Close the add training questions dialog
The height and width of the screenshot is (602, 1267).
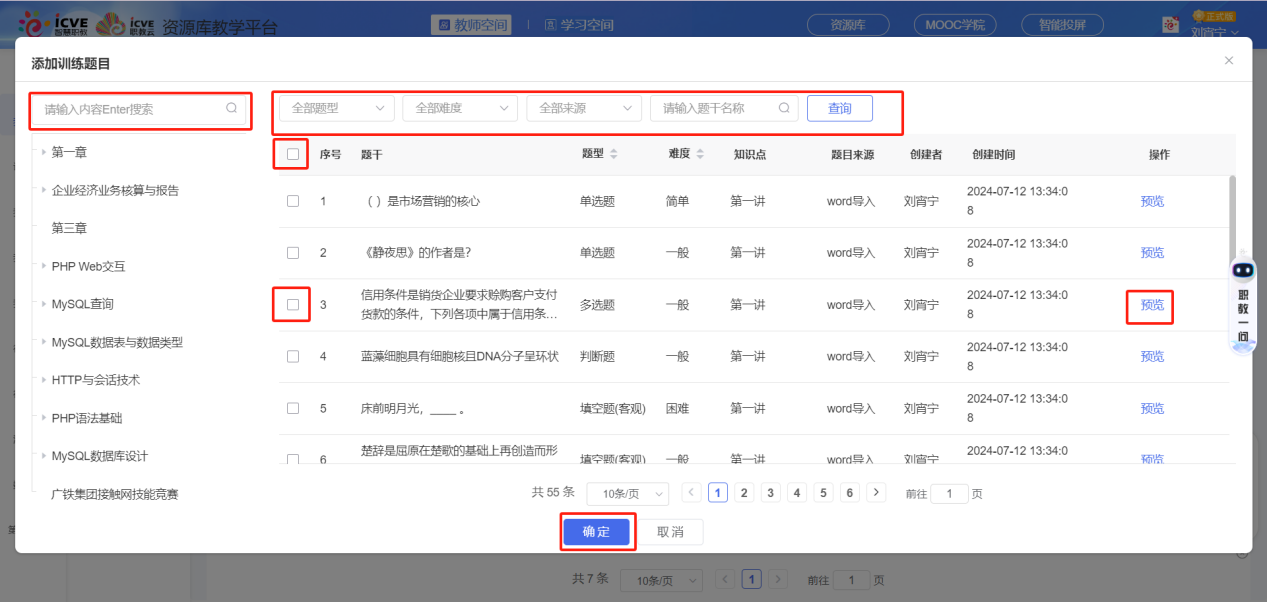1229,61
